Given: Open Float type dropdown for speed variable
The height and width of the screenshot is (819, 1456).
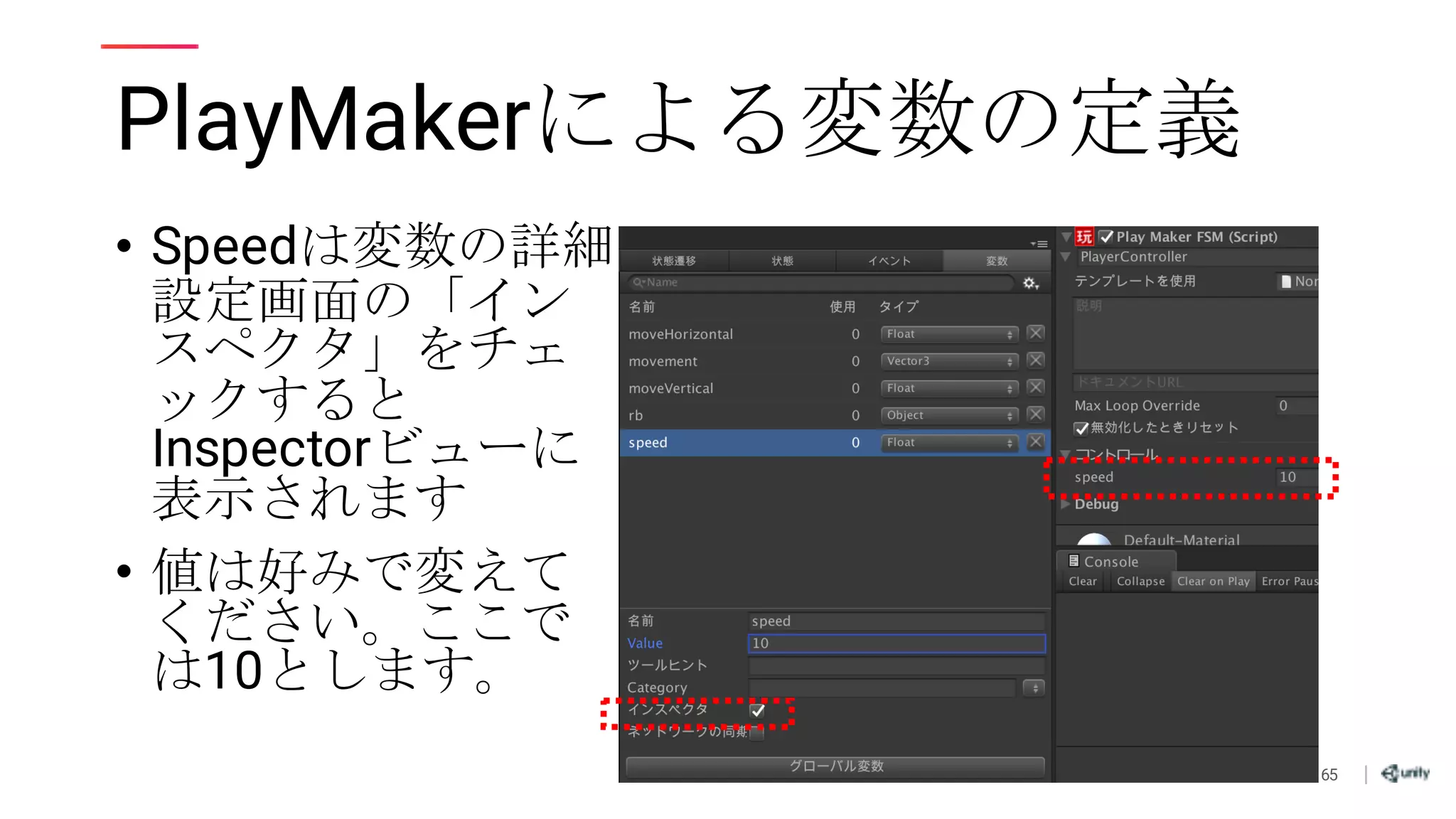Looking at the screenshot, I should pos(949,442).
